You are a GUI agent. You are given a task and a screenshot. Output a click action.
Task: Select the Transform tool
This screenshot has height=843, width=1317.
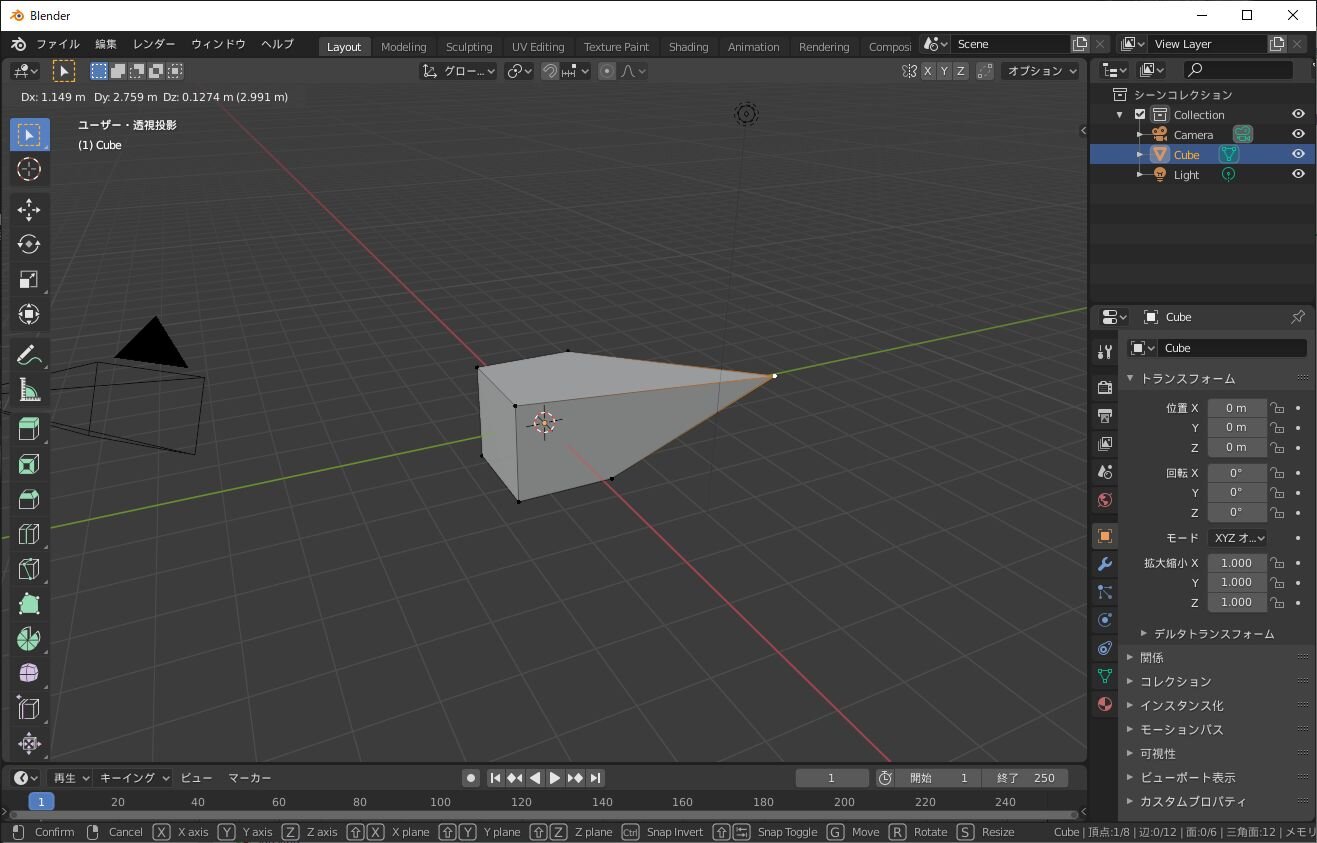[x=29, y=314]
